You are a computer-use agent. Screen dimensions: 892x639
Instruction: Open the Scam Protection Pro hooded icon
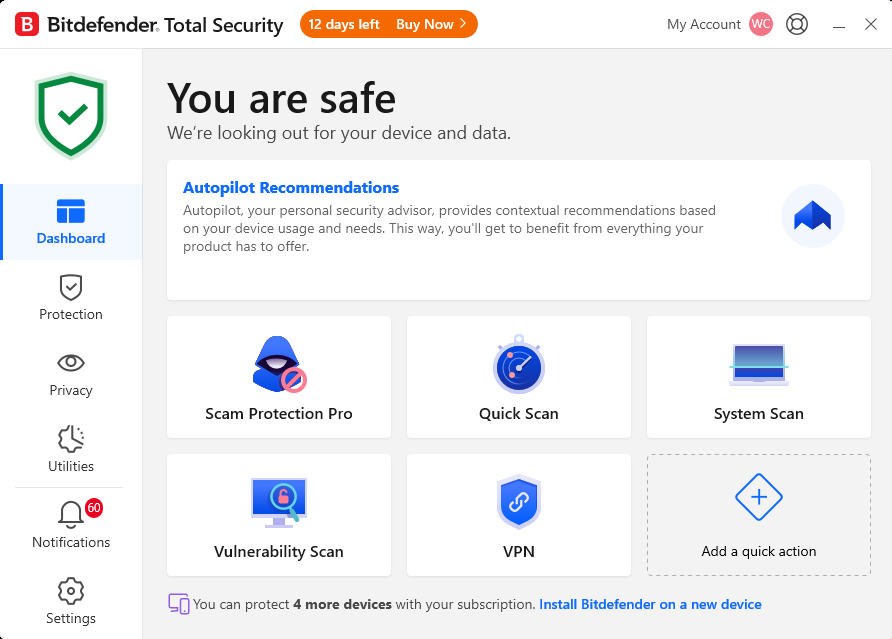(x=279, y=364)
